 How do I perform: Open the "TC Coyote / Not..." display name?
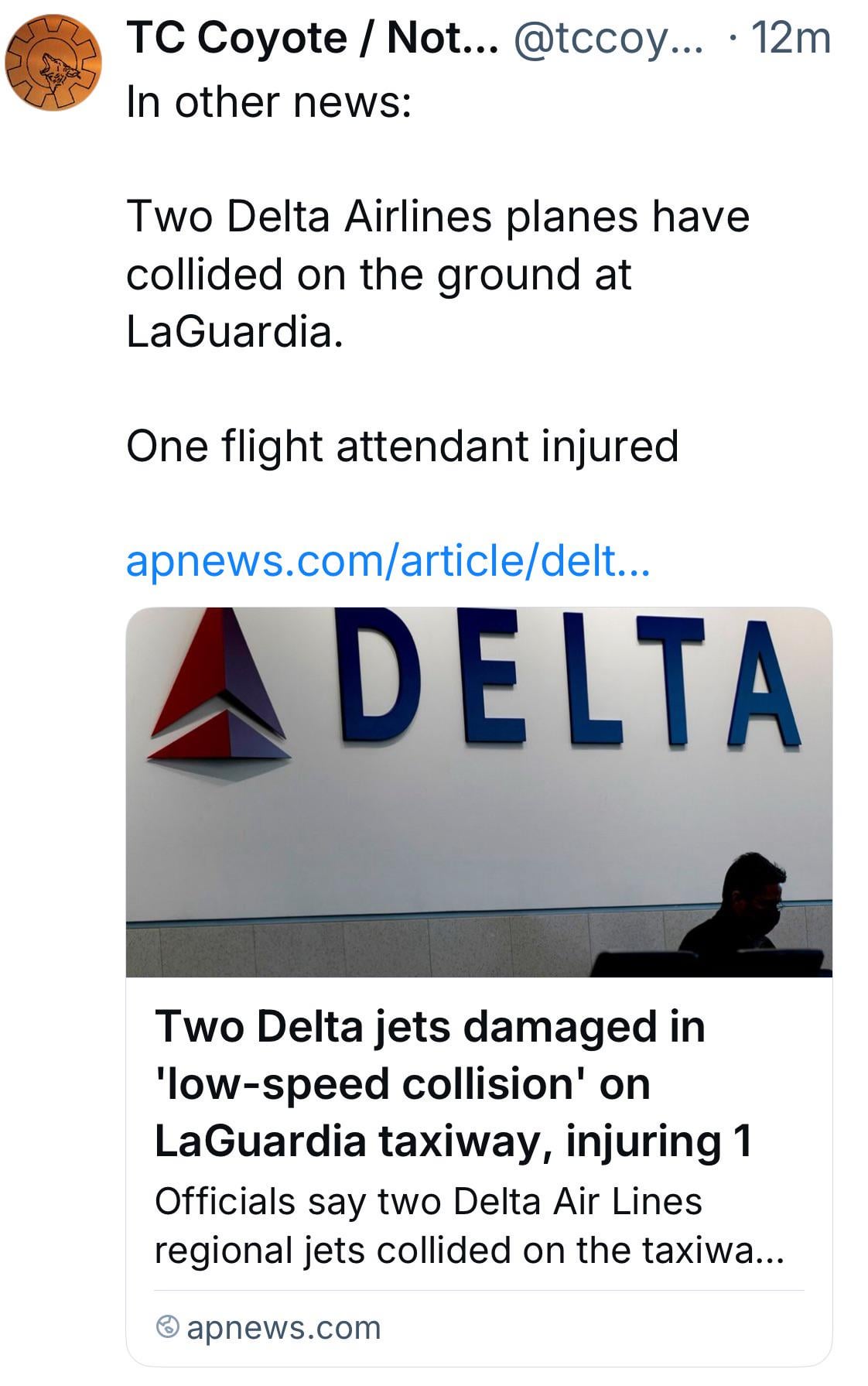[x=313, y=37]
